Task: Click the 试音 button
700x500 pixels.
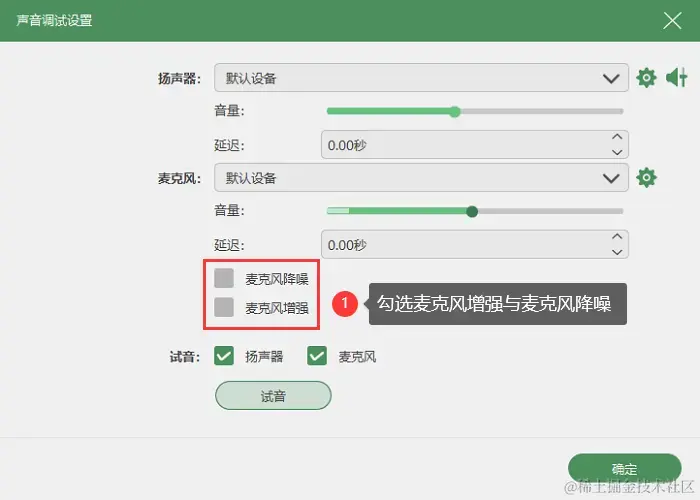Action: tap(273, 396)
